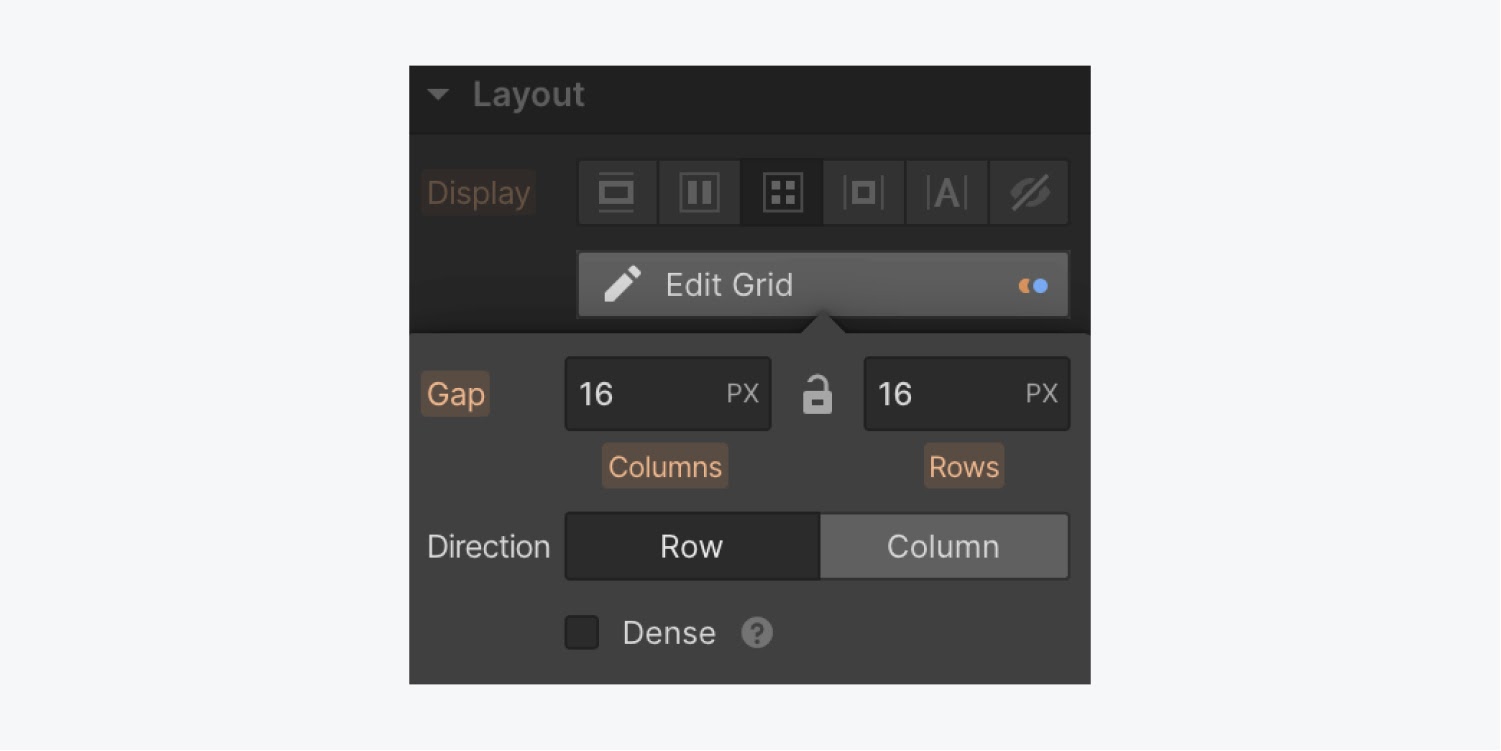The width and height of the screenshot is (1501, 751).
Task: Set direction to Row
Action: (692, 547)
